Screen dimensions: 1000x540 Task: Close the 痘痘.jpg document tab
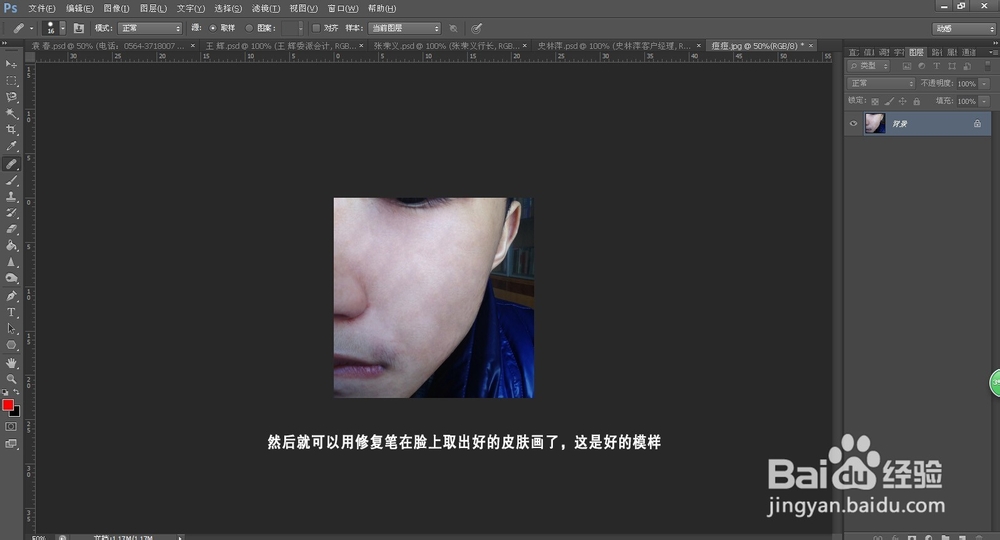click(811, 46)
